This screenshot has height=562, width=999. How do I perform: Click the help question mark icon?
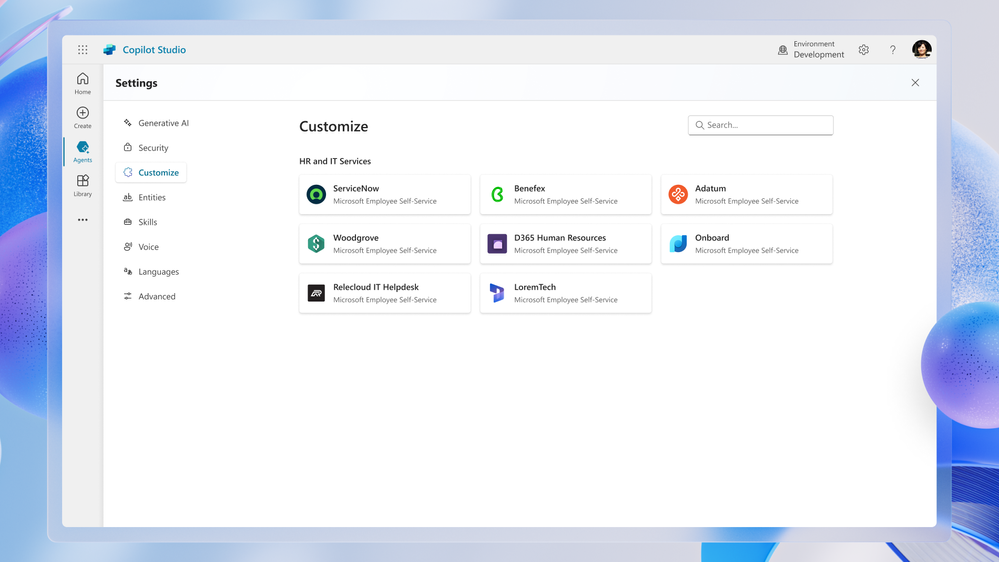[893, 50]
